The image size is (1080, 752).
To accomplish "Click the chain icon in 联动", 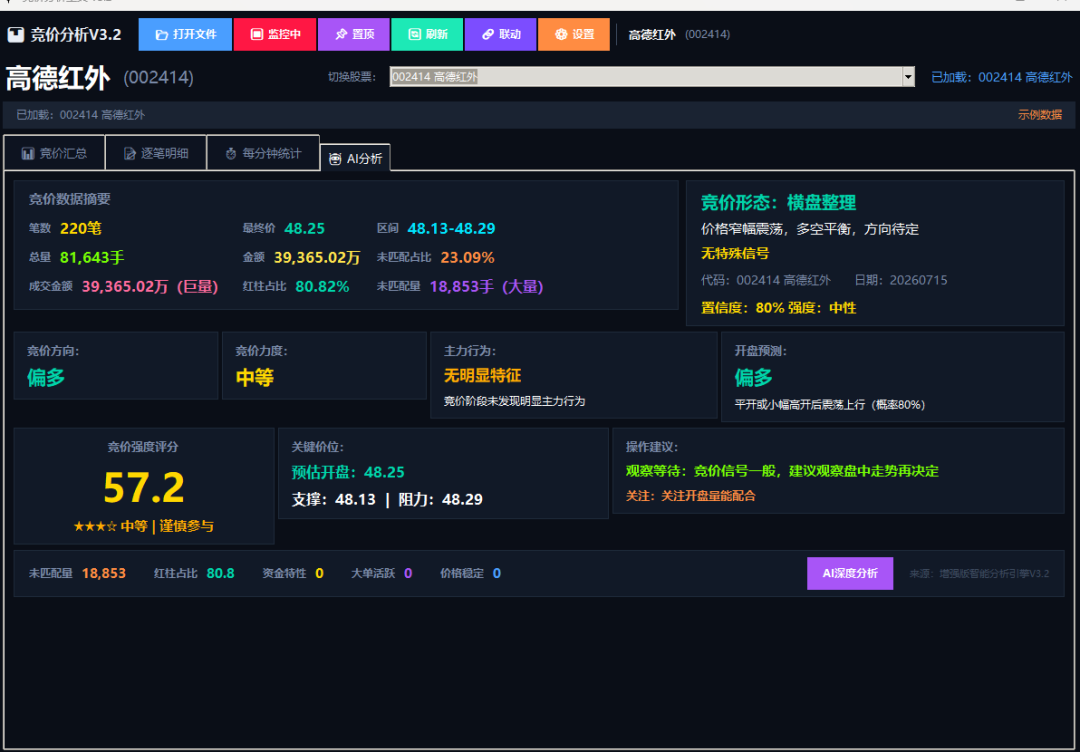I will click(x=488, y=34).
